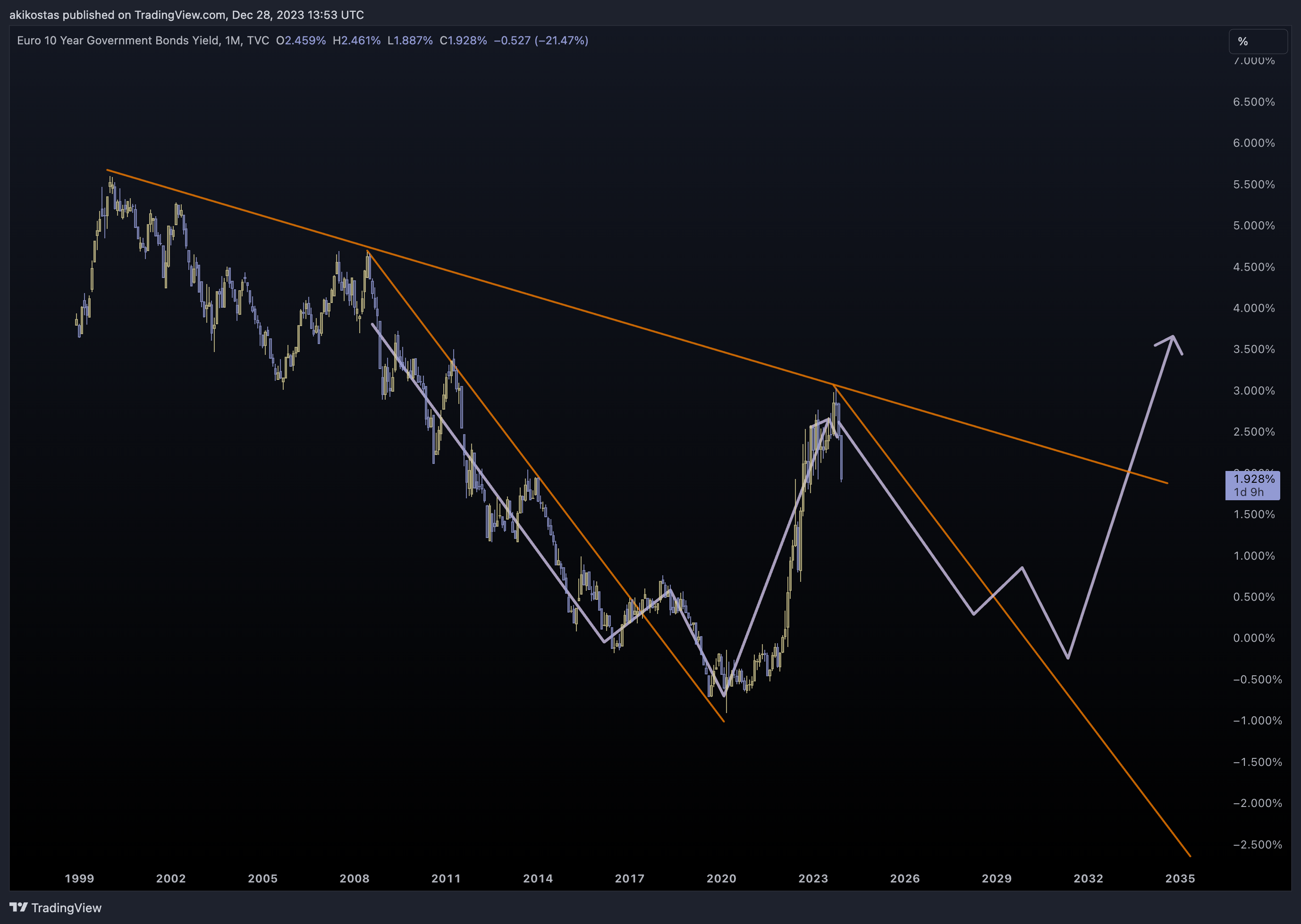Click the 1.000% price axis label
Viewport: 1301px width, 924px height.
pyautogui.click(x=1254, y=556)
